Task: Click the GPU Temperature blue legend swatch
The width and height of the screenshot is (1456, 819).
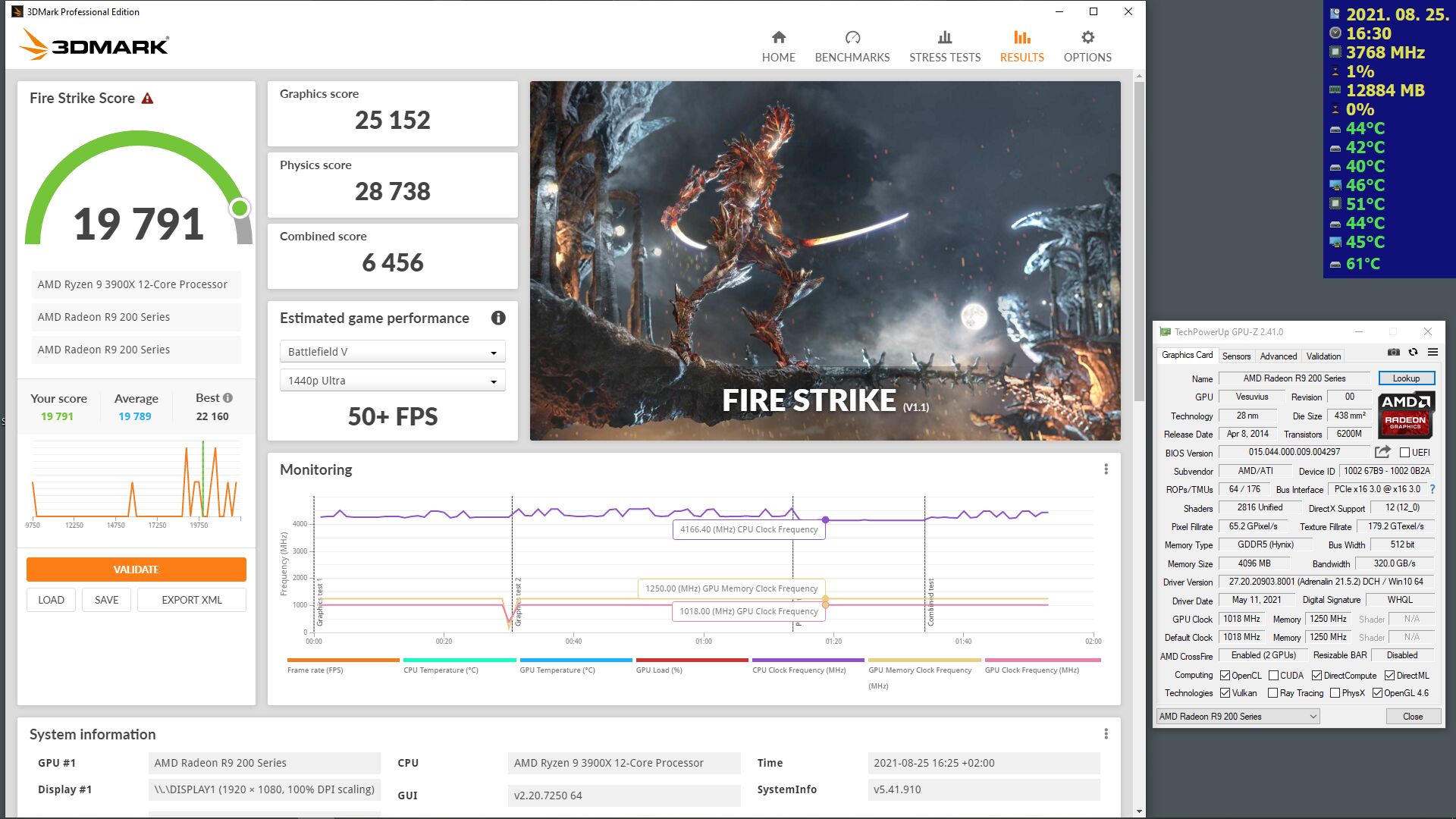Action: [x=576, y=660]
